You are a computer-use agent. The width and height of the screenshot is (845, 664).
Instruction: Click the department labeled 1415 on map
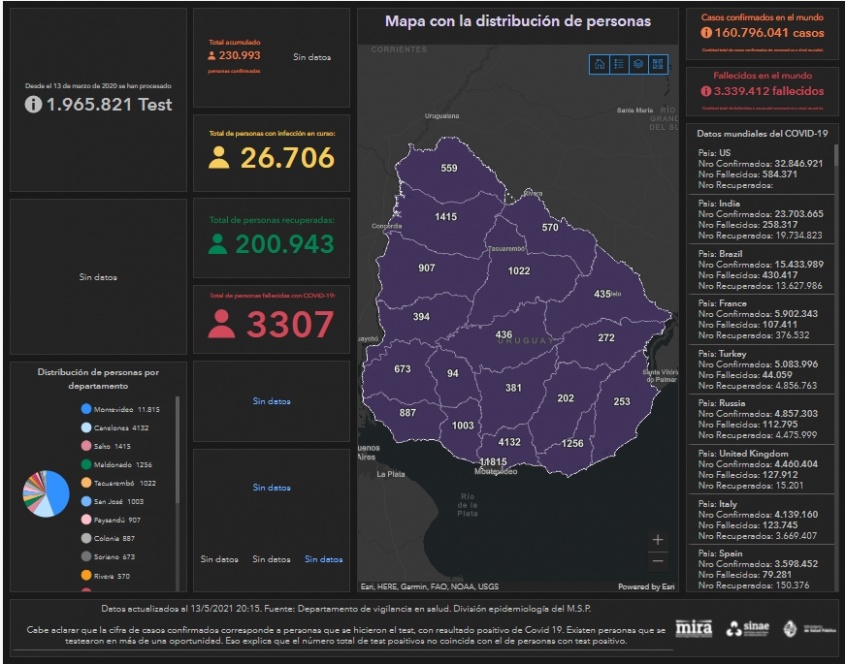[x=445, y=217]
